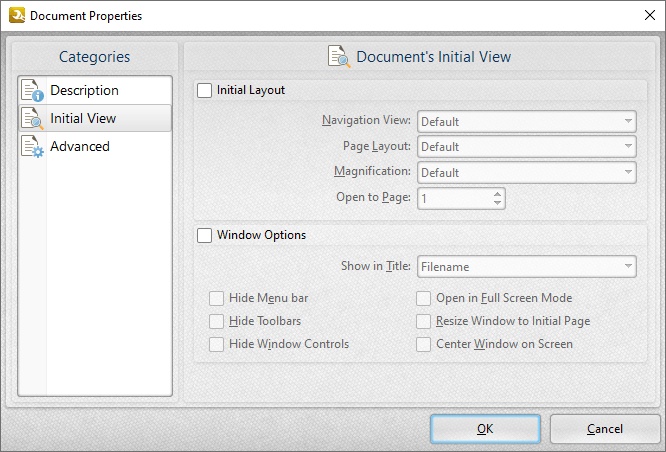Enable the Initial Layout checkbox

point(204,90)
